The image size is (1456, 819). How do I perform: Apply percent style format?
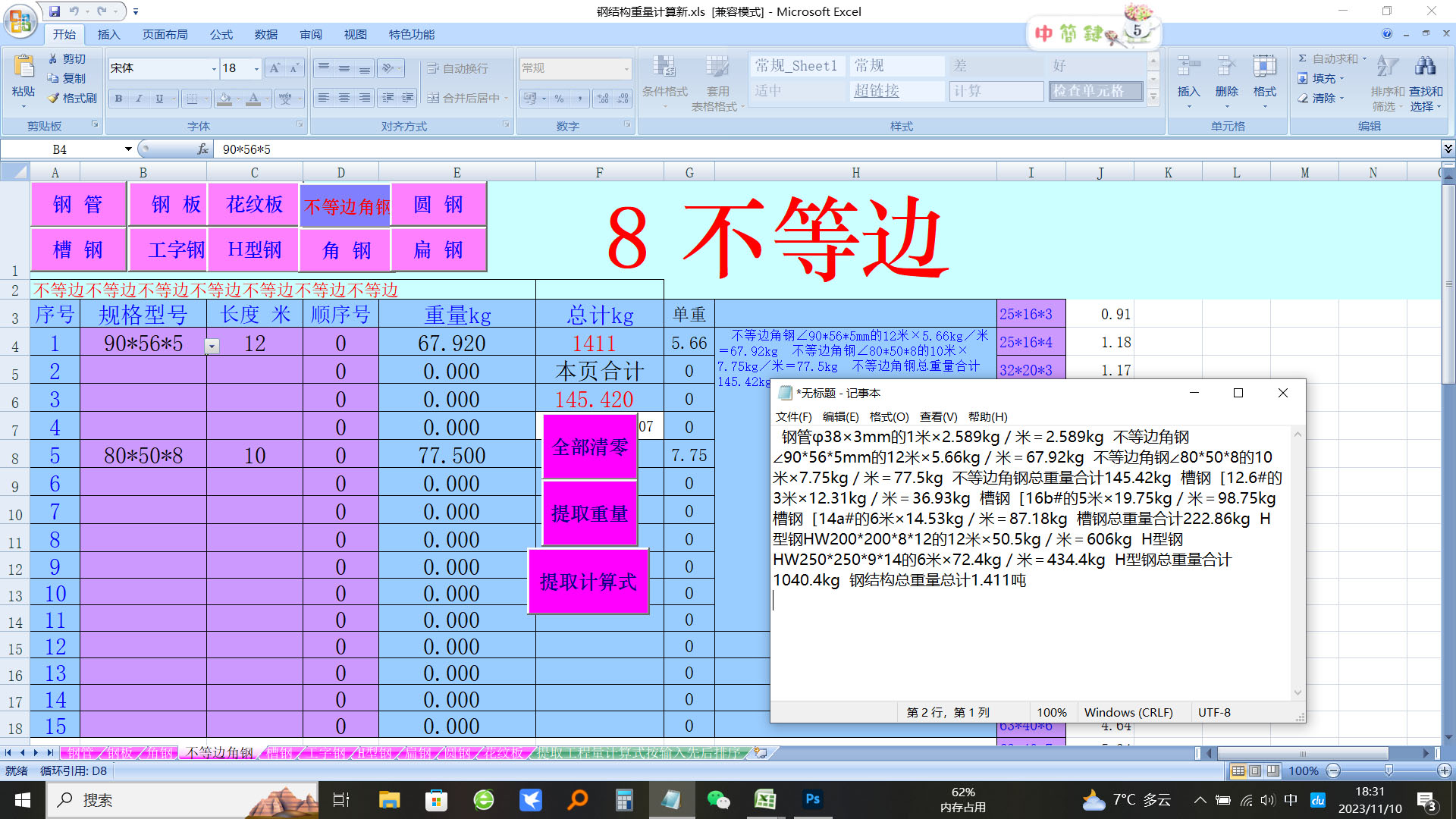tap(559, 99)
